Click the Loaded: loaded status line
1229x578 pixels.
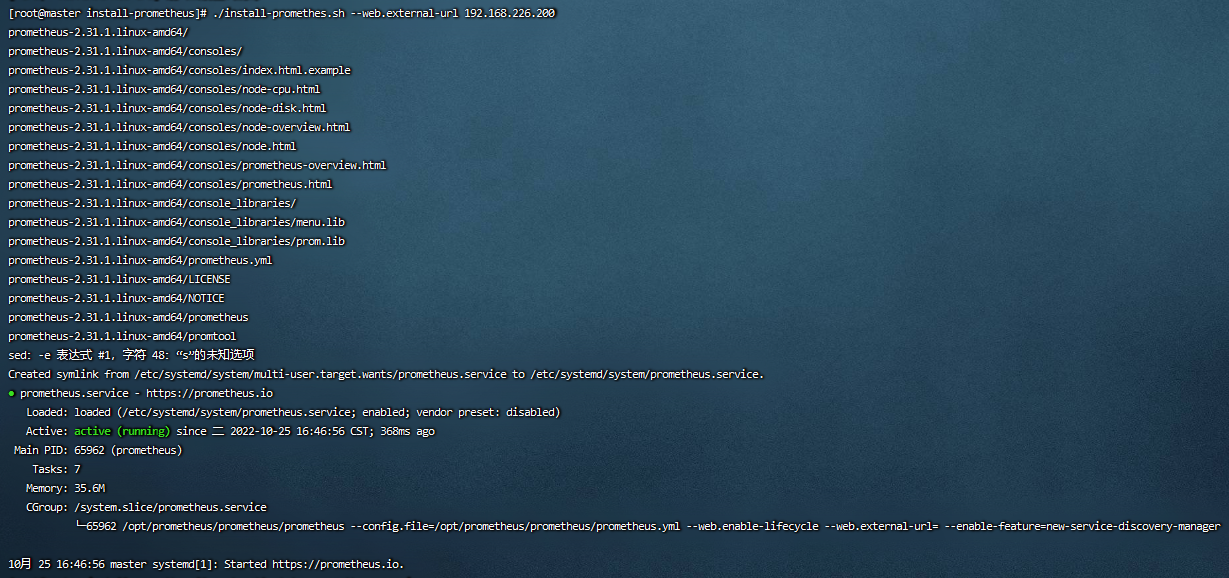click(x=293, y=412)
